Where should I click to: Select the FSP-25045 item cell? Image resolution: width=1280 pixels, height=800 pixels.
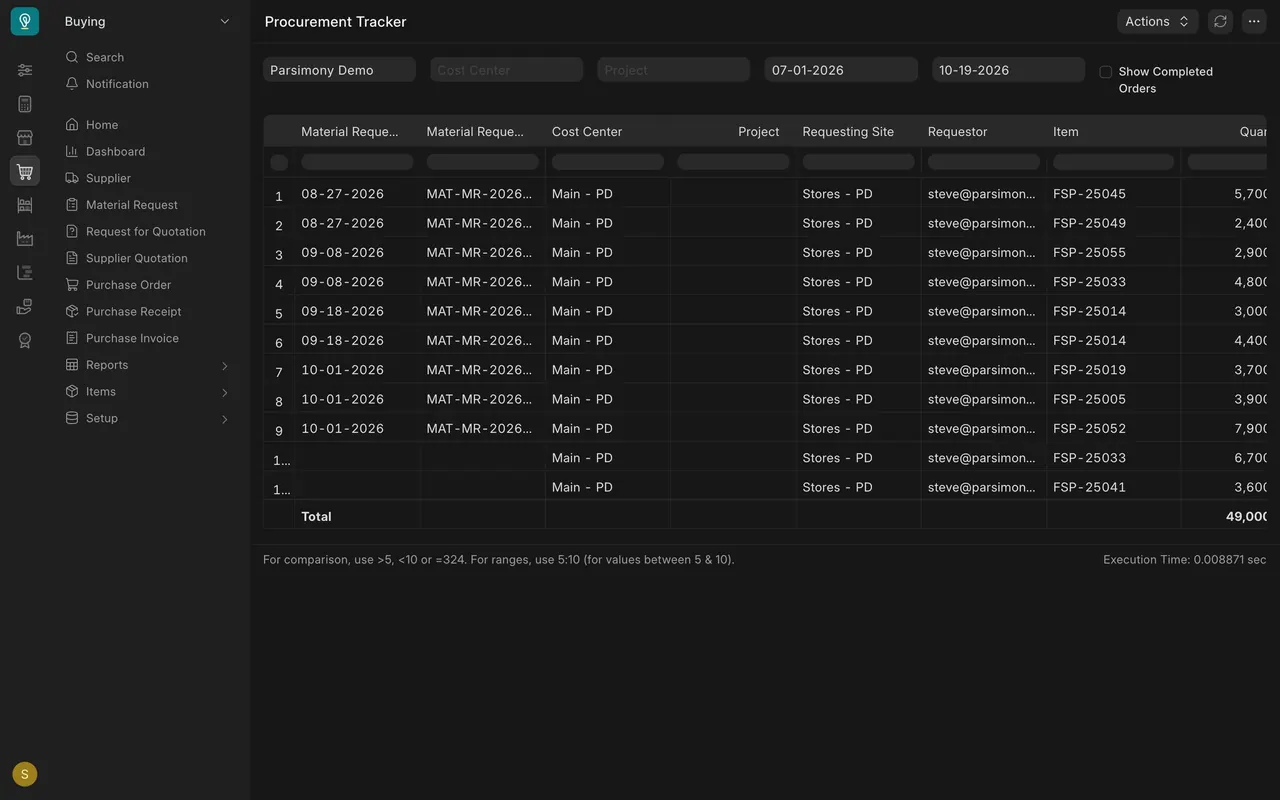1113,194
